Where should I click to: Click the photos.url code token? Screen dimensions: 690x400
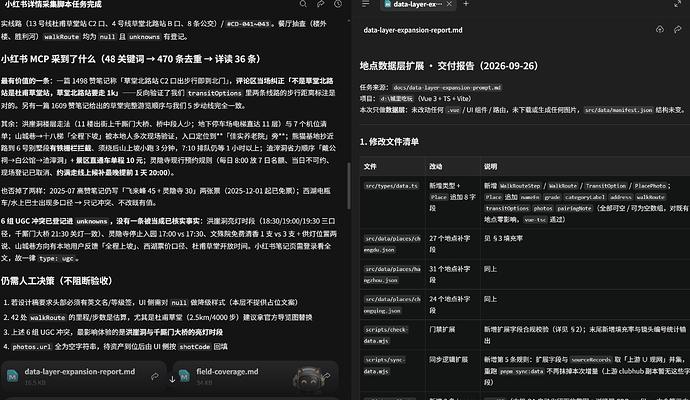pos(31,347)
